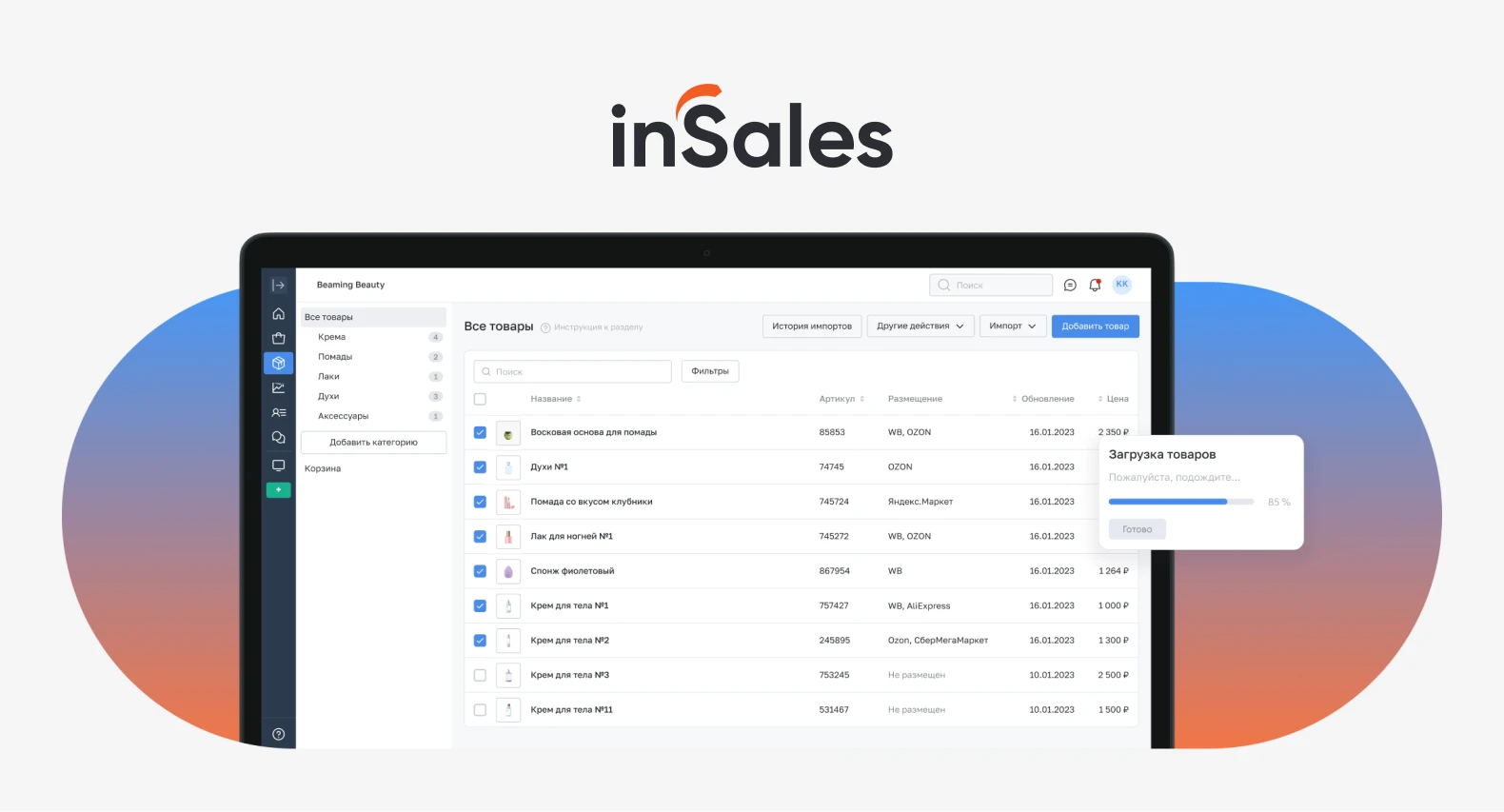Viewport: 1504px width, 812px height.
Task: Open the Фильтры button
Action: 710,371
